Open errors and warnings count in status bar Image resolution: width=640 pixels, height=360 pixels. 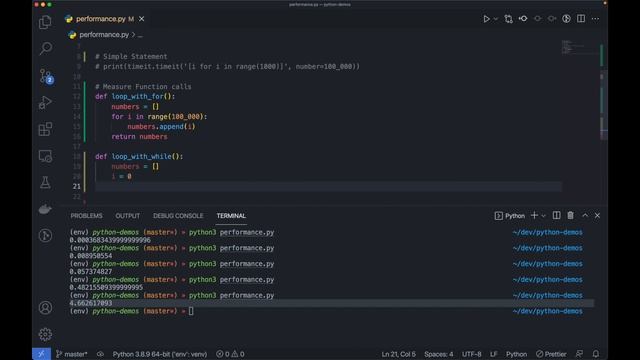click(x=230, y=354)
